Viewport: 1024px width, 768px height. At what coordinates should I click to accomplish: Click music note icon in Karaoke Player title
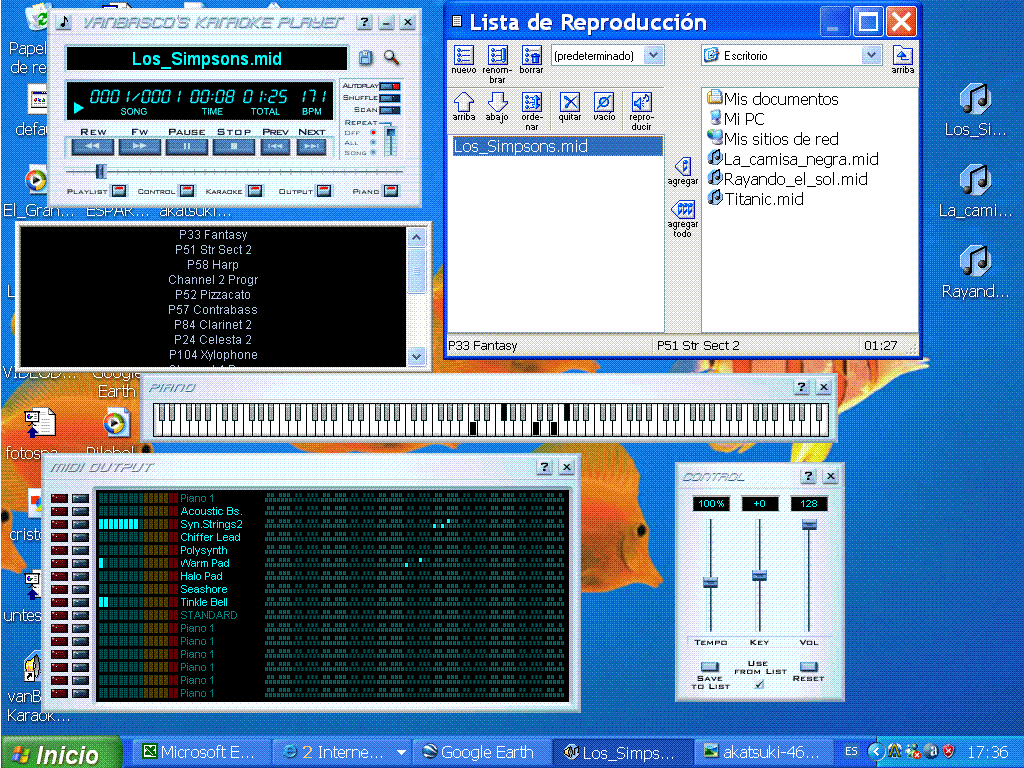pos(63,22)
